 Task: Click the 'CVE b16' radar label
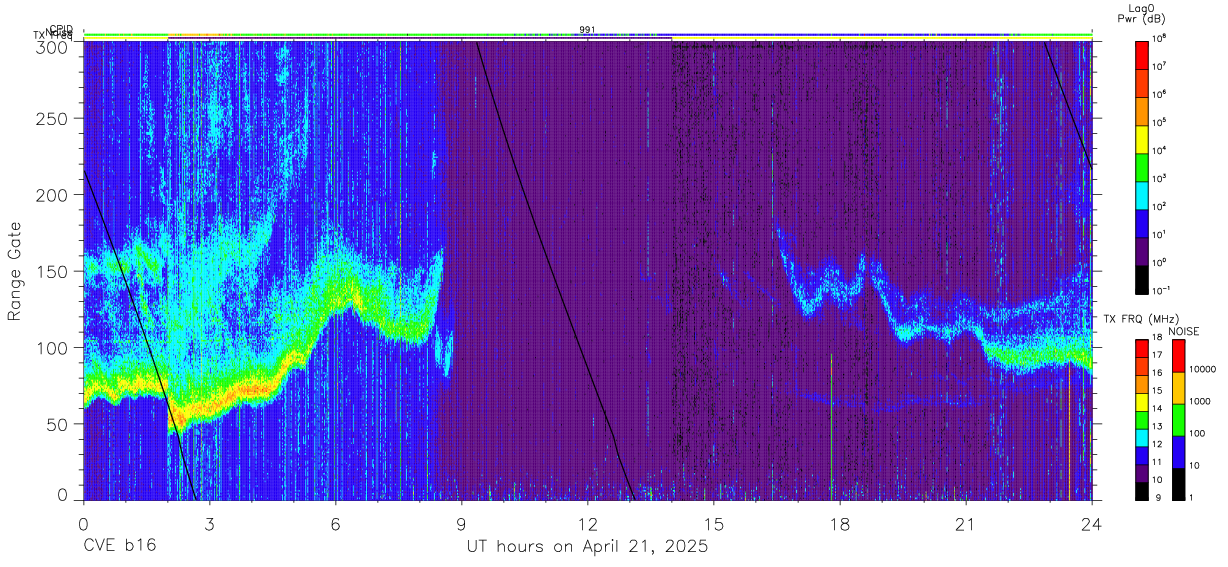pos(119,547)
